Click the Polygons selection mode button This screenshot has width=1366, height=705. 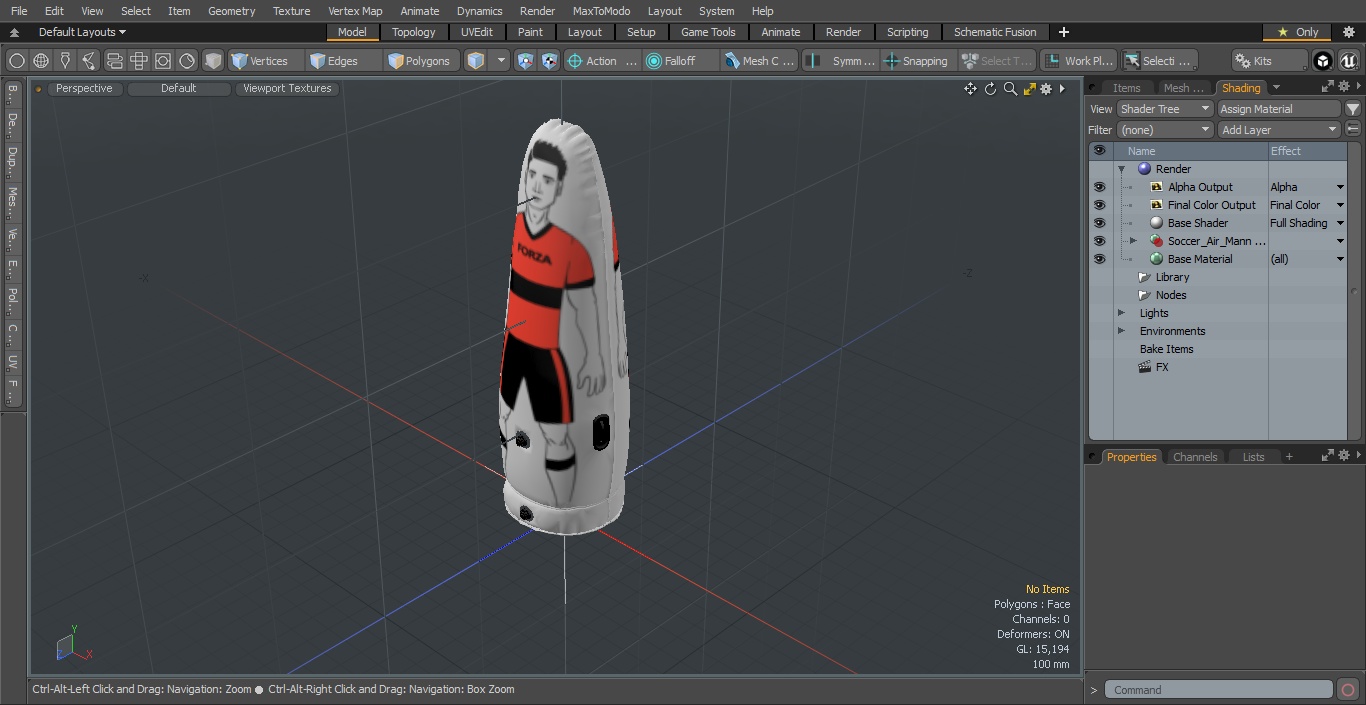pos(420,61)
